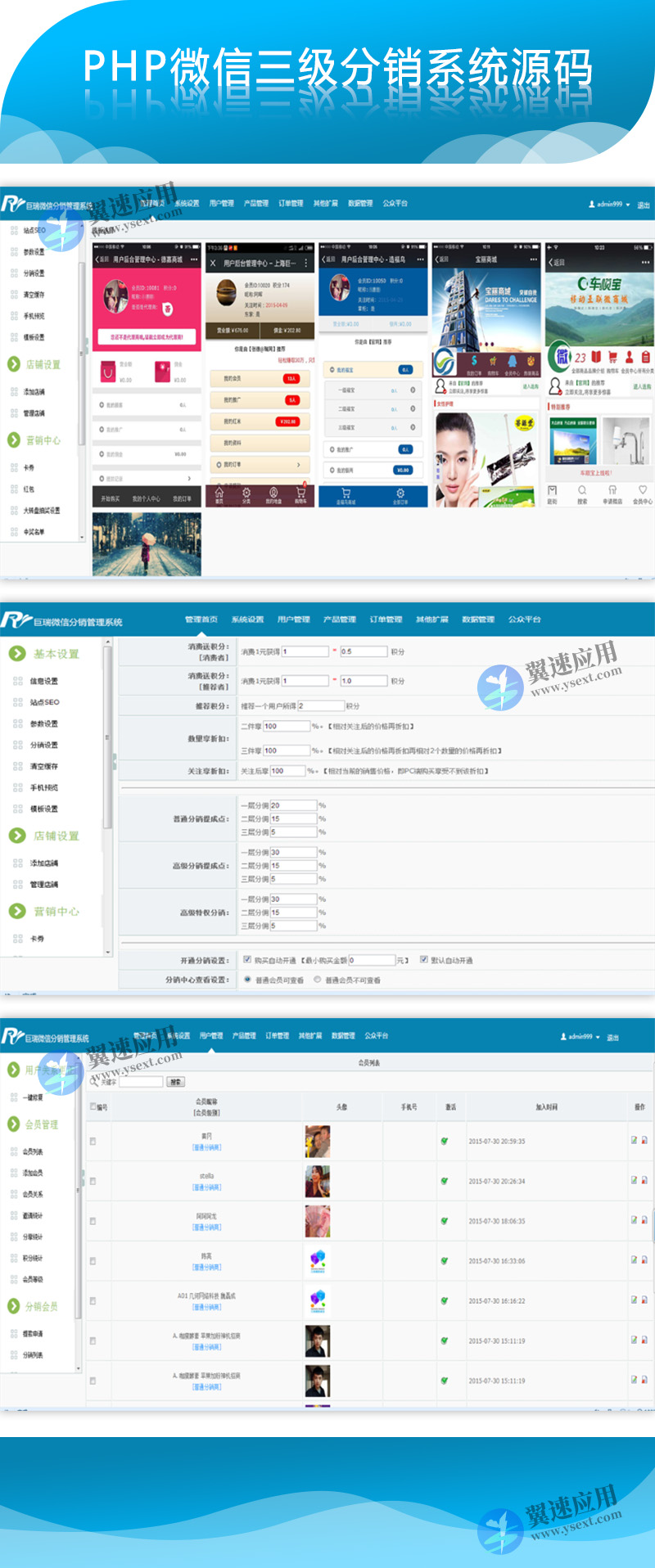The width and height of the screenshot is (655, 1568).
Task: Open 其他扩展 in the shop preview menu
Action: (325, 203)
